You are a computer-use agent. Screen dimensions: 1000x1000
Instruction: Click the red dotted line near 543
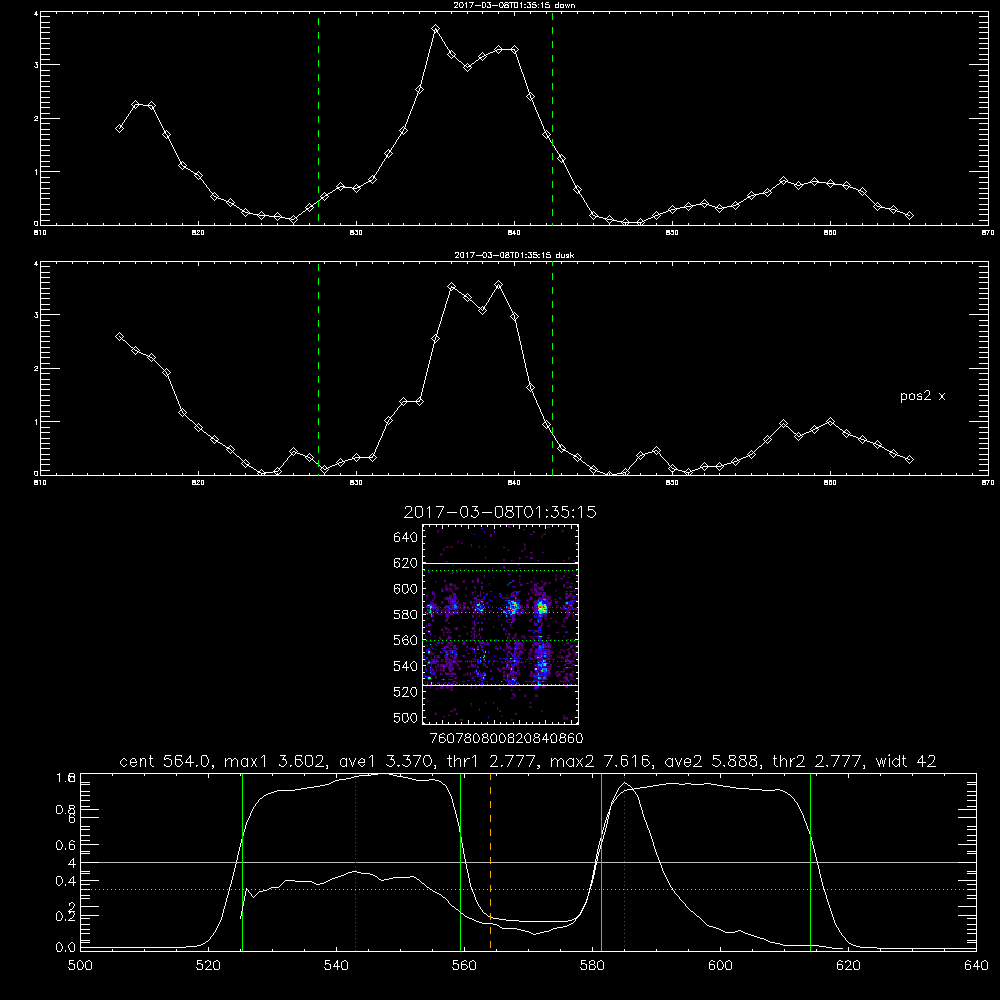coord(356,861)
